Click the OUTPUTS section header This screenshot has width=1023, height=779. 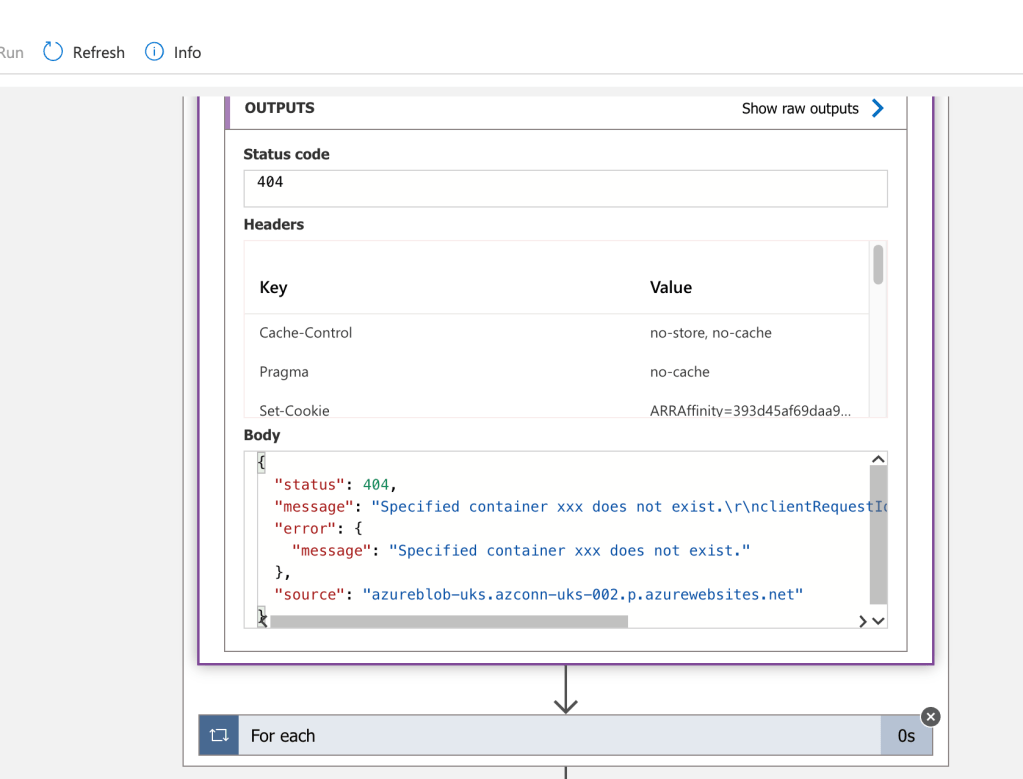click(x=279, y=108)
